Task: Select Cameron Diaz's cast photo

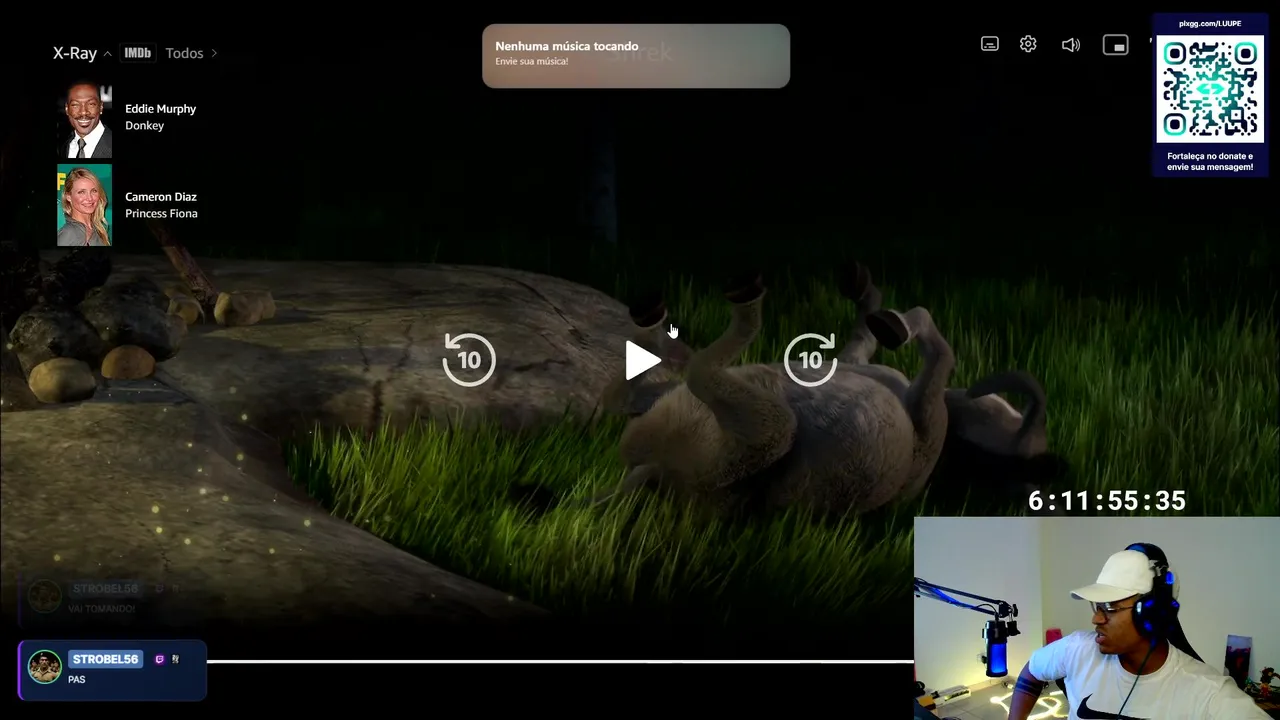Action: [85, 205]
